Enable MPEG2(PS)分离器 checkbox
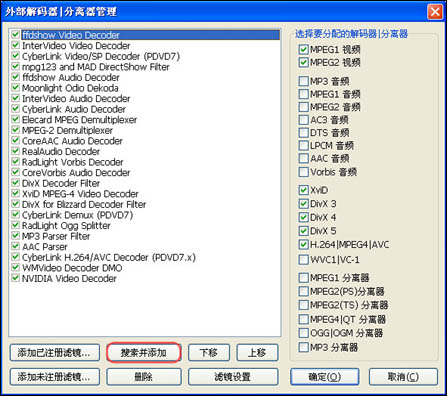The width and height of the screenshot is (447, 396). pos(303,291)
